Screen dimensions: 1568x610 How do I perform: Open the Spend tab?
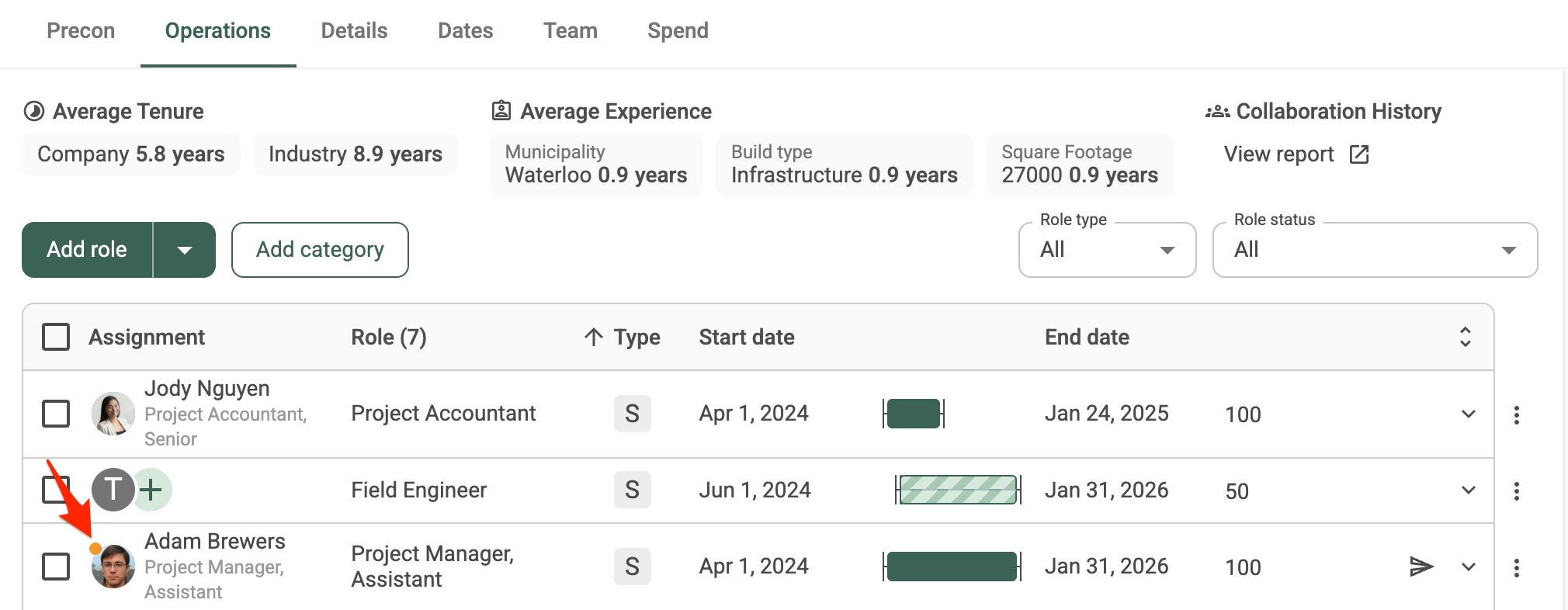pyautogui.click(x=678, y=31)
